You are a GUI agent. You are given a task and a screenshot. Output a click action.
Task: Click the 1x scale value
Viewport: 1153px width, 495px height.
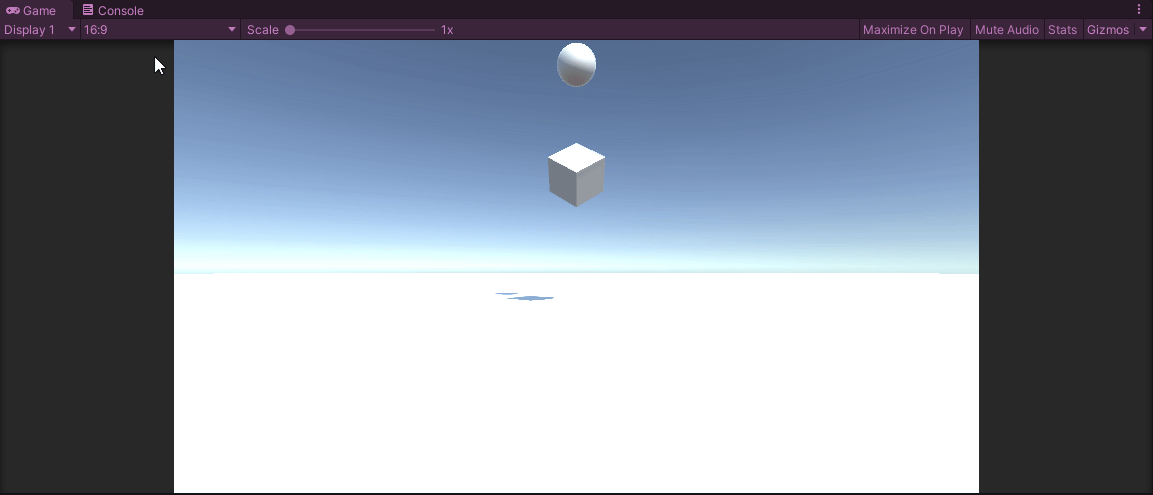click(x=447, y=29)
